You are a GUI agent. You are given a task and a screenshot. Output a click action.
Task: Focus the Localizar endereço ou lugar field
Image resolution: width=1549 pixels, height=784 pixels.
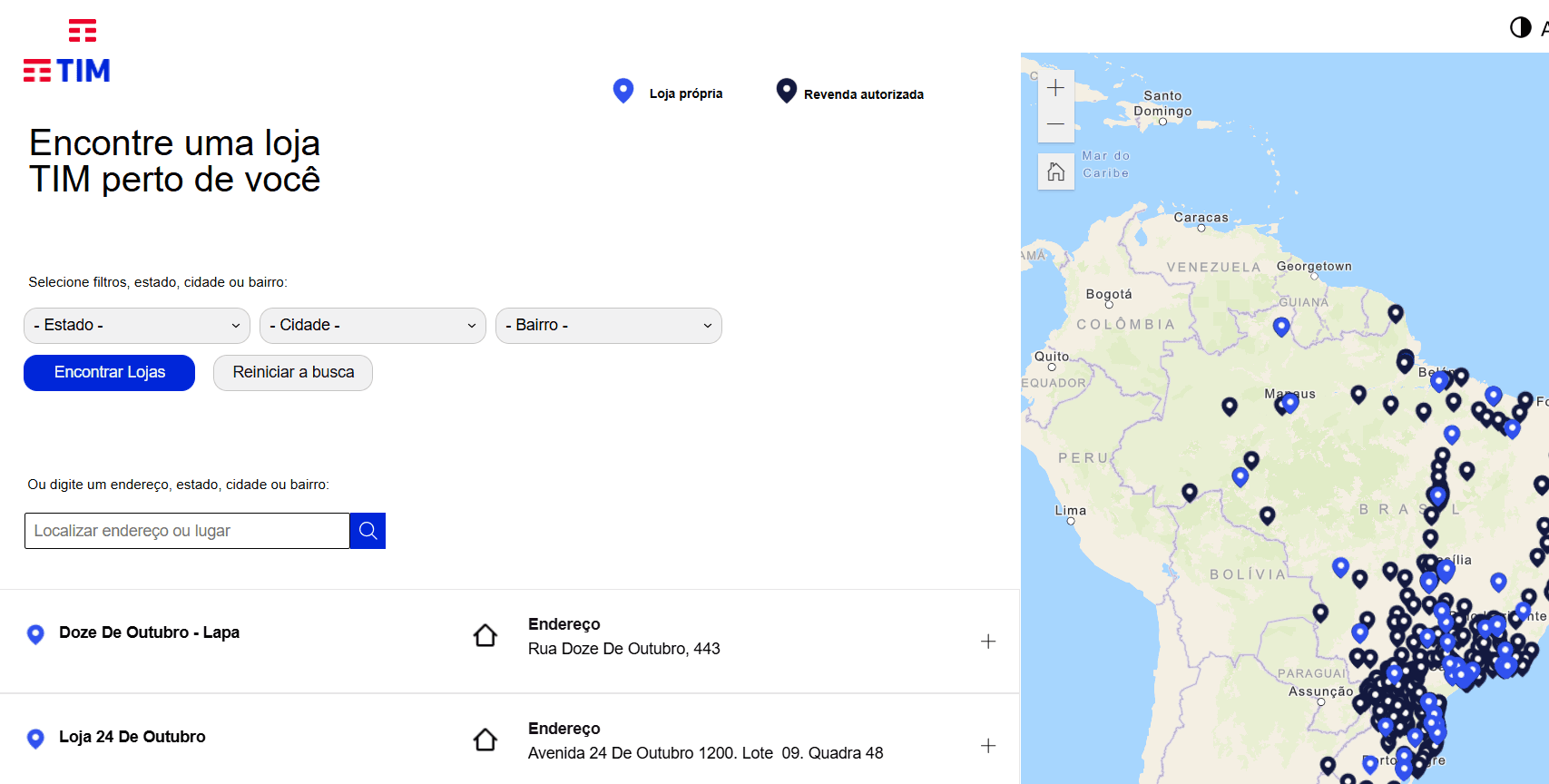coord(187,531)
